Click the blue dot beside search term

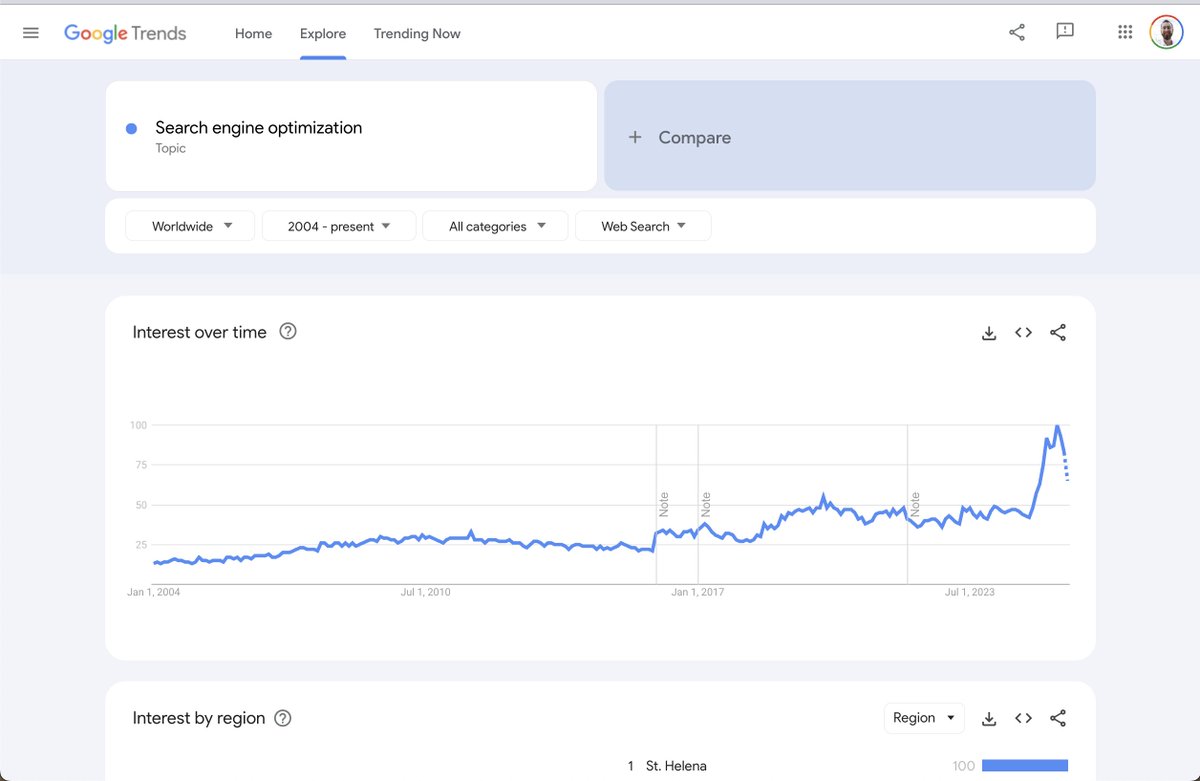[131, 128]
